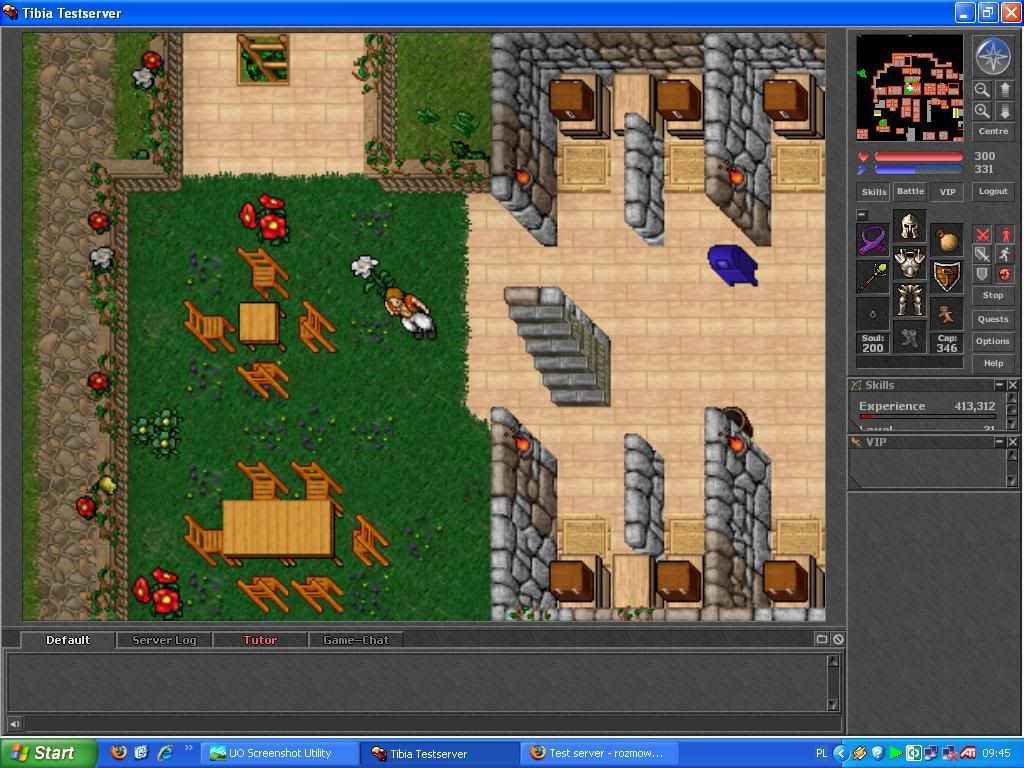Click the ignore list chat icon
1024x768 pixels.
(838, 639)
